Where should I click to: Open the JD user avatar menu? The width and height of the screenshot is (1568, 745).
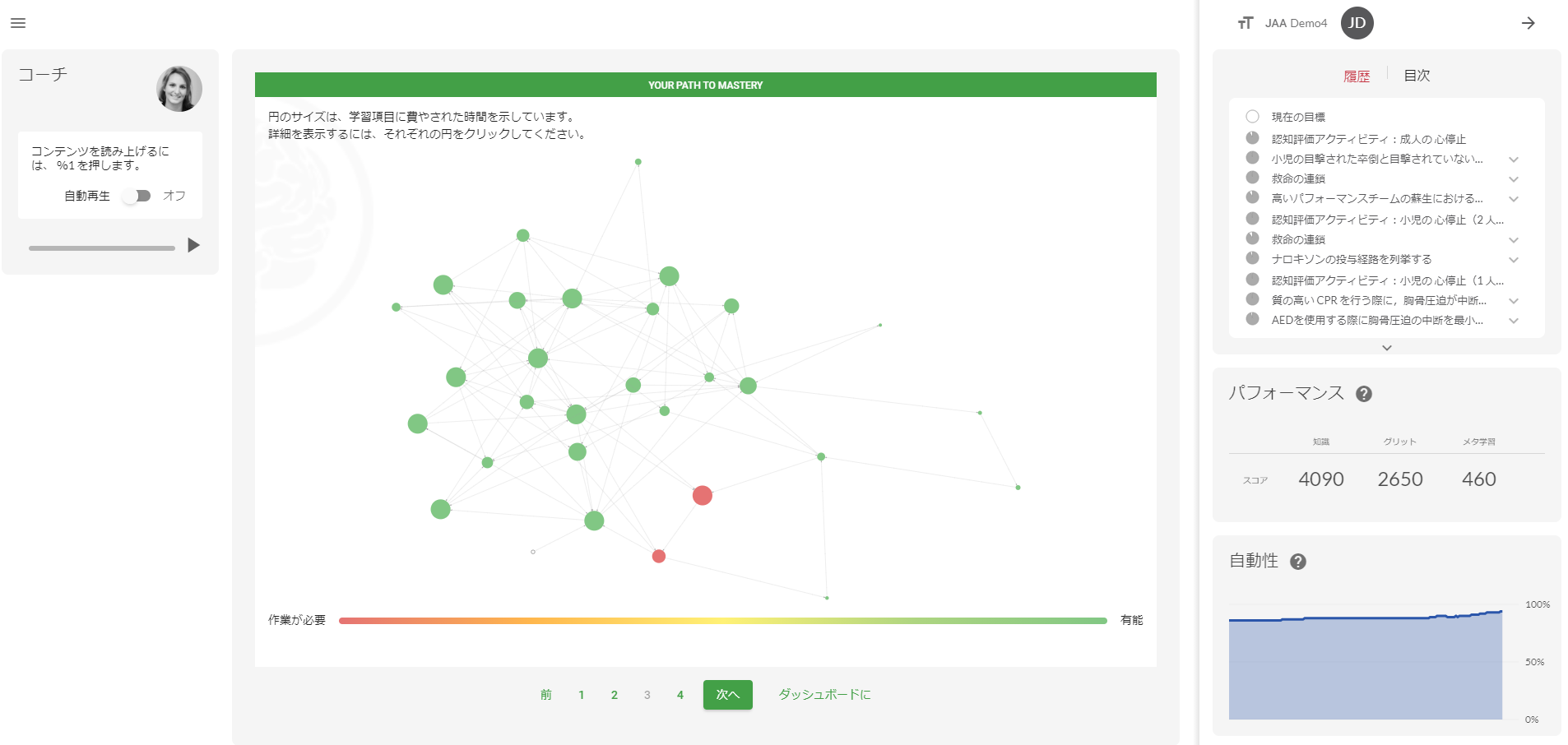pos(1357,23)
